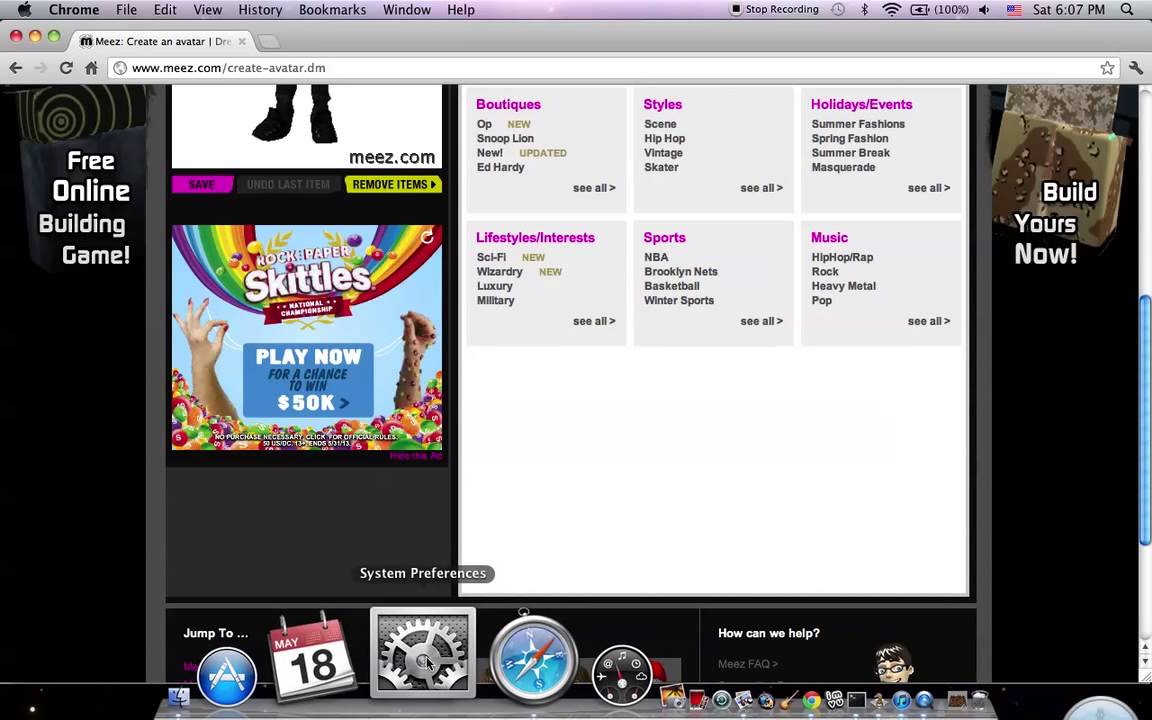The width and height of the screenshot is (1152, 720).
Task: Open the Apple menu
Action: click(24, 10)
